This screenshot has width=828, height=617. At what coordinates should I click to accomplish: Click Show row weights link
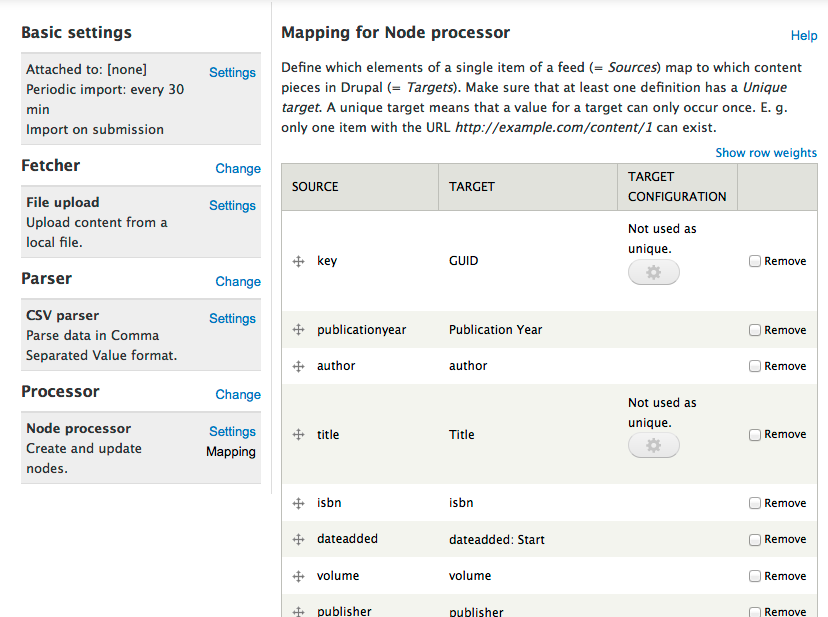pyautogui.click(x=766, y=153)
